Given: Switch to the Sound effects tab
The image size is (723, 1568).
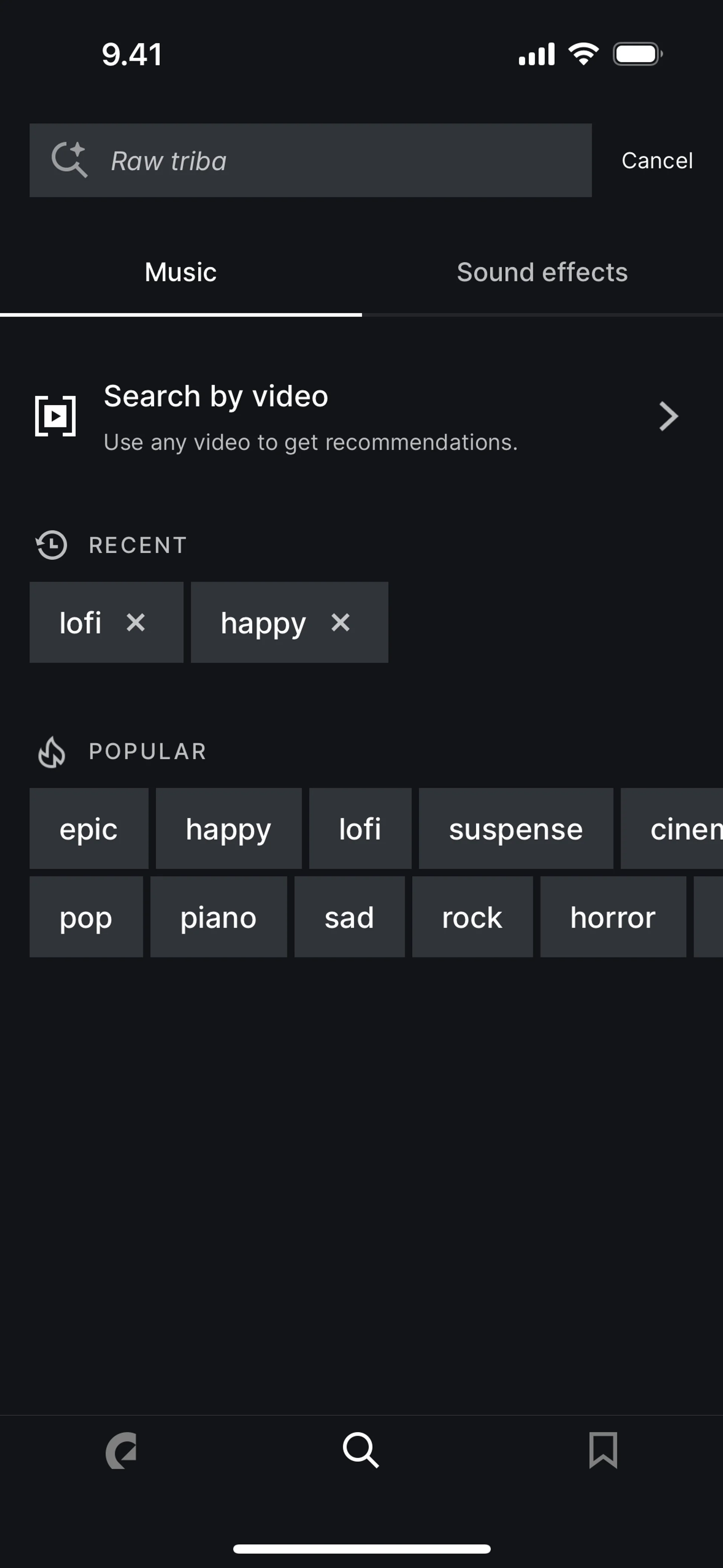Looking at the screenshot, I should pyautogui.click(x=542, y=272).
